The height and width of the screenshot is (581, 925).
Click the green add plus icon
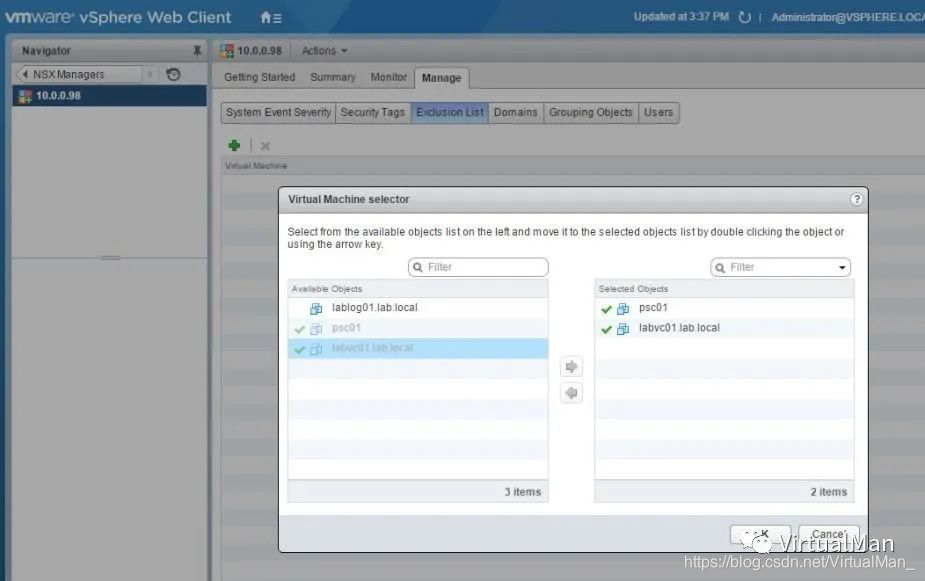click(234, 145)
